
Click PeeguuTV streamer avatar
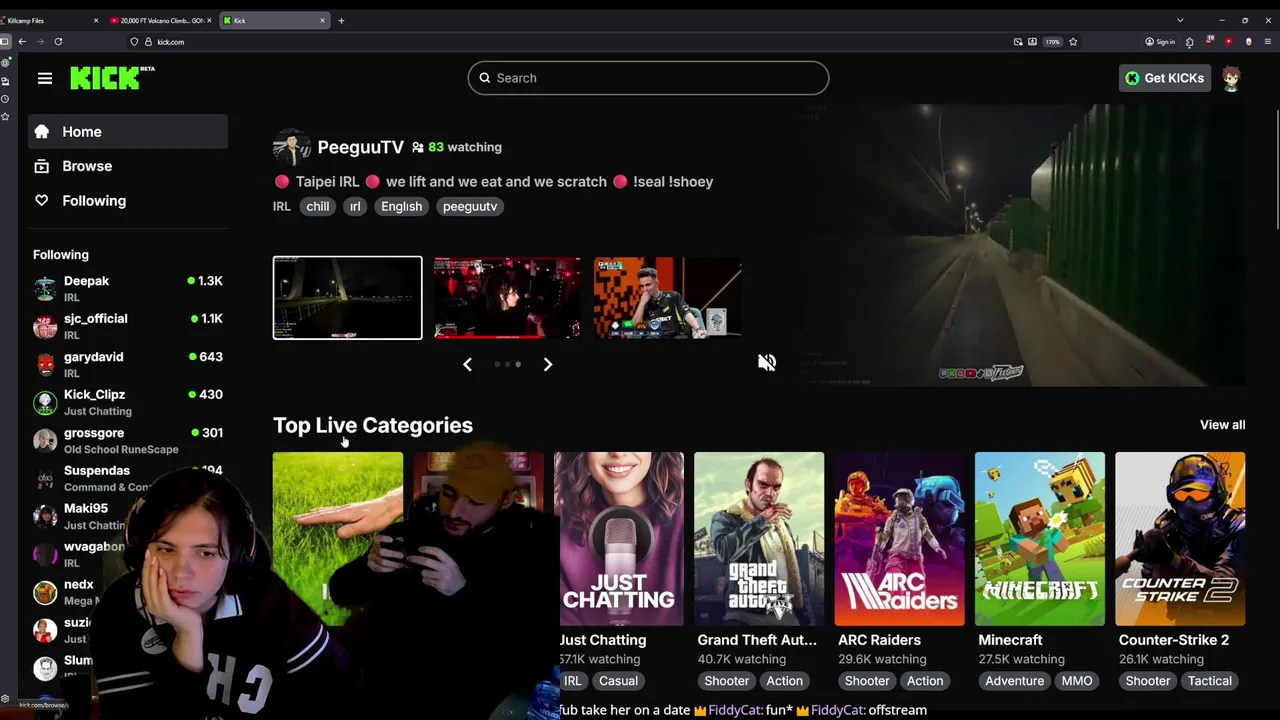pyautogui.click(x=291, y=147)
